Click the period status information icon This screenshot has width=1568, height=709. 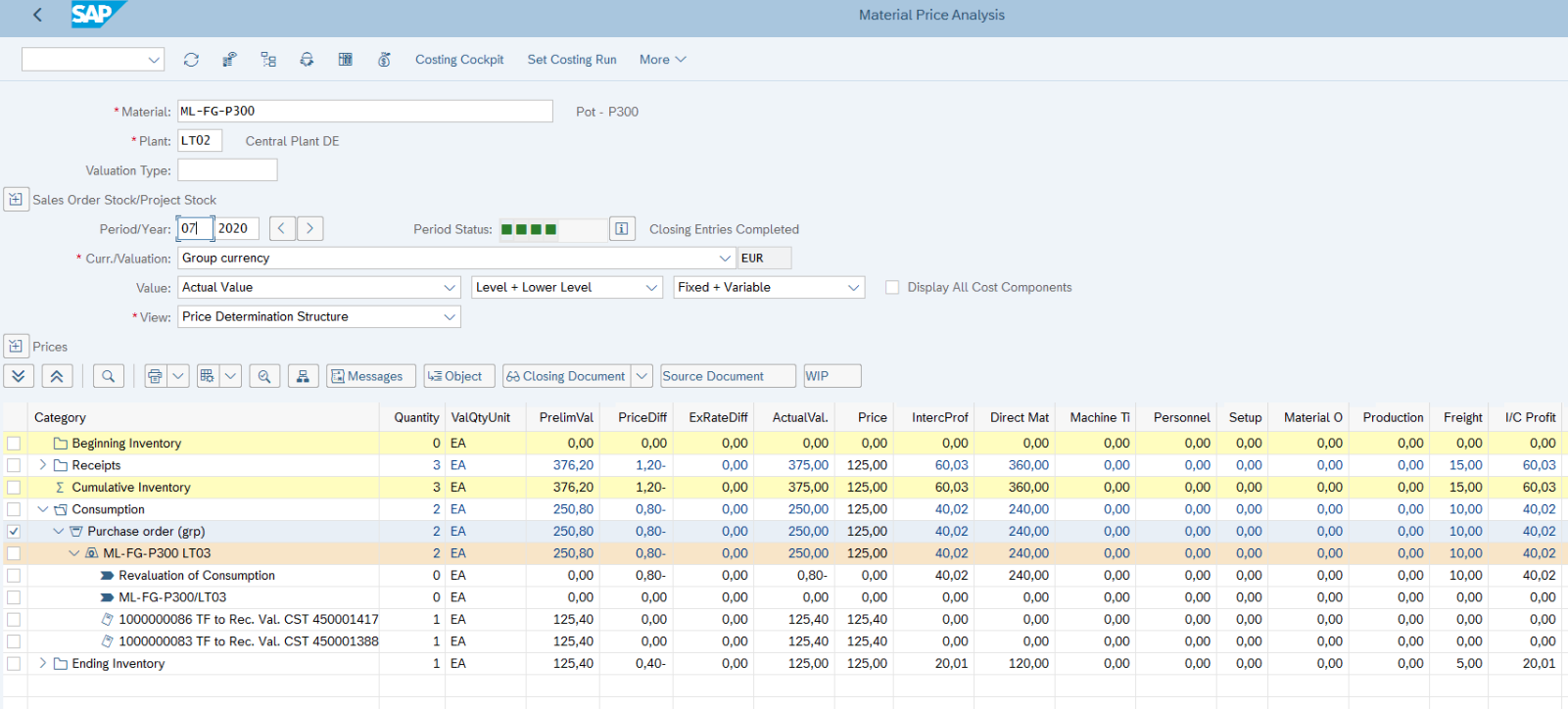[622, 229]
